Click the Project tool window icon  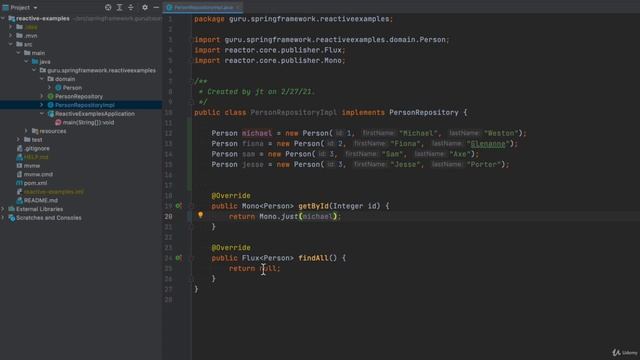[5, 7]
